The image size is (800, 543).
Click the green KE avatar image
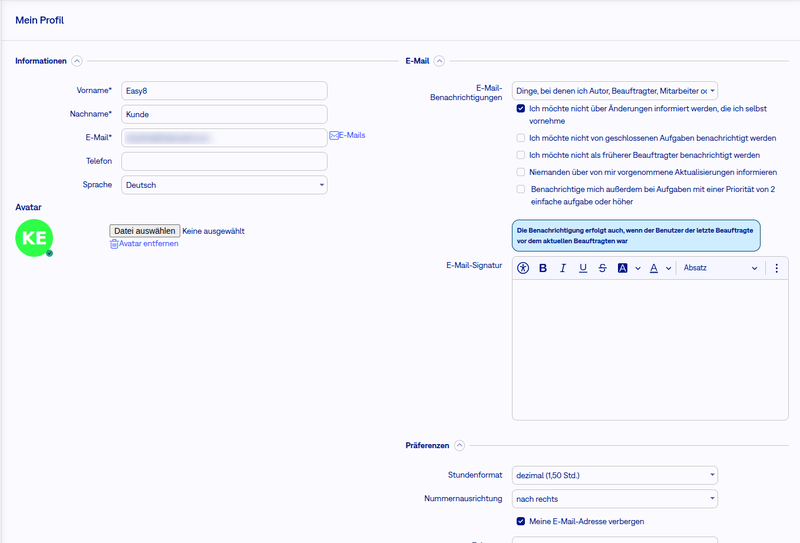pos(34,238)
